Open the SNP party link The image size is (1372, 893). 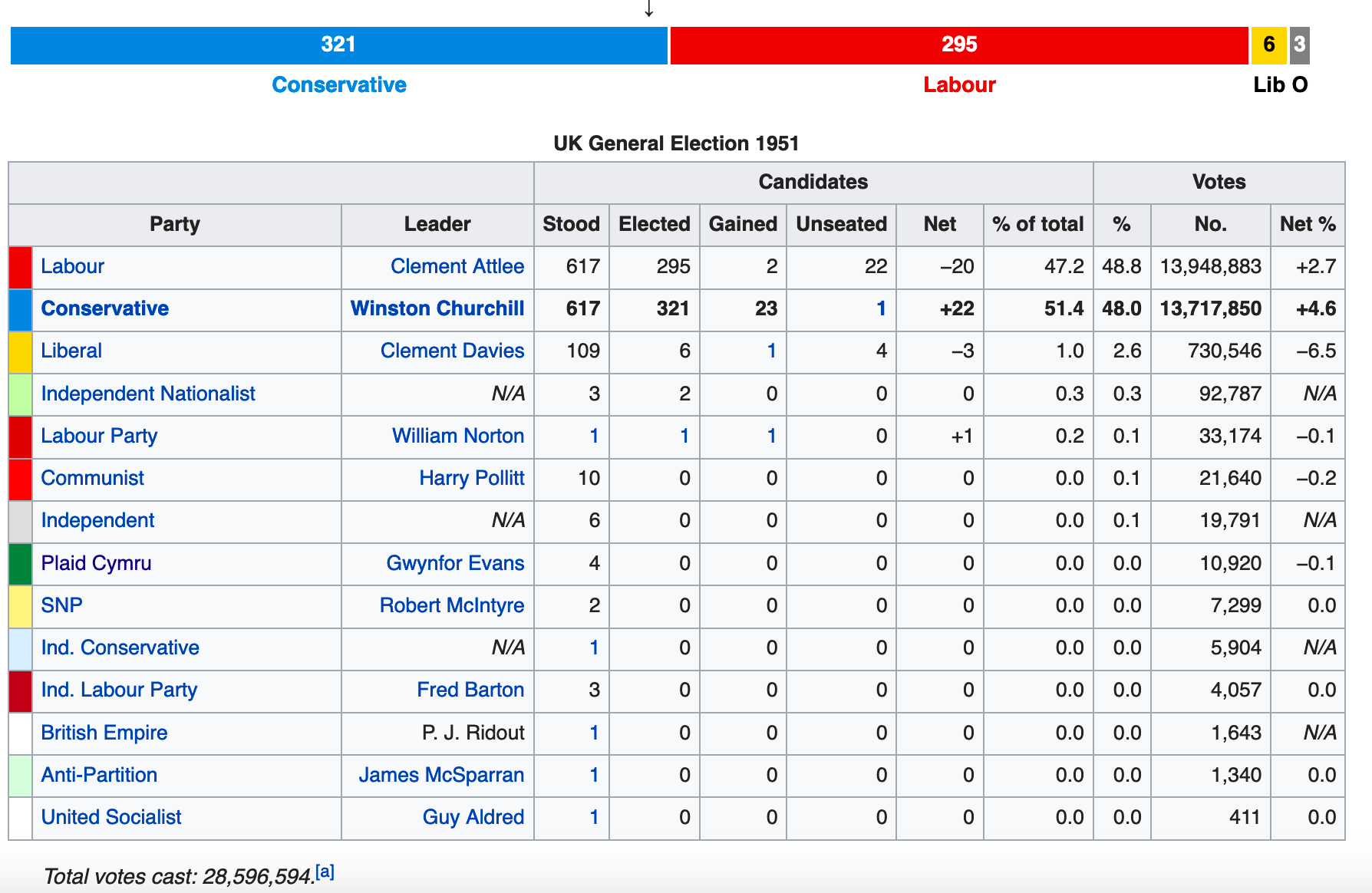point(61,605)
